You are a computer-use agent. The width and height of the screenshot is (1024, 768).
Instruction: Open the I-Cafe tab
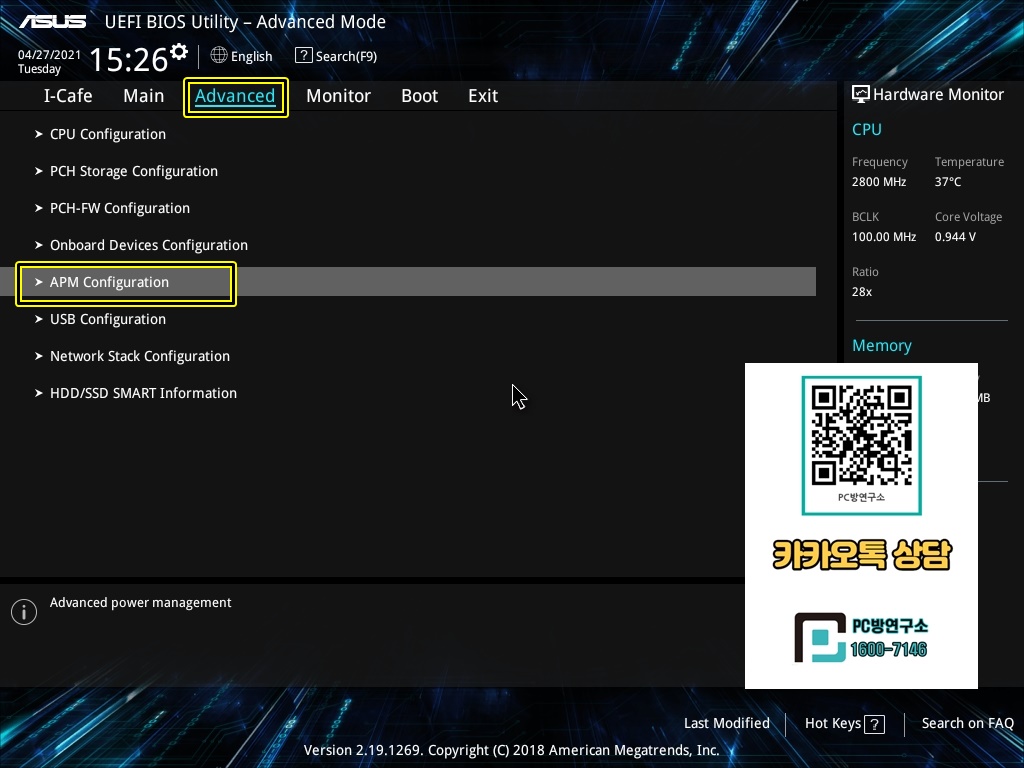[68, 96]
